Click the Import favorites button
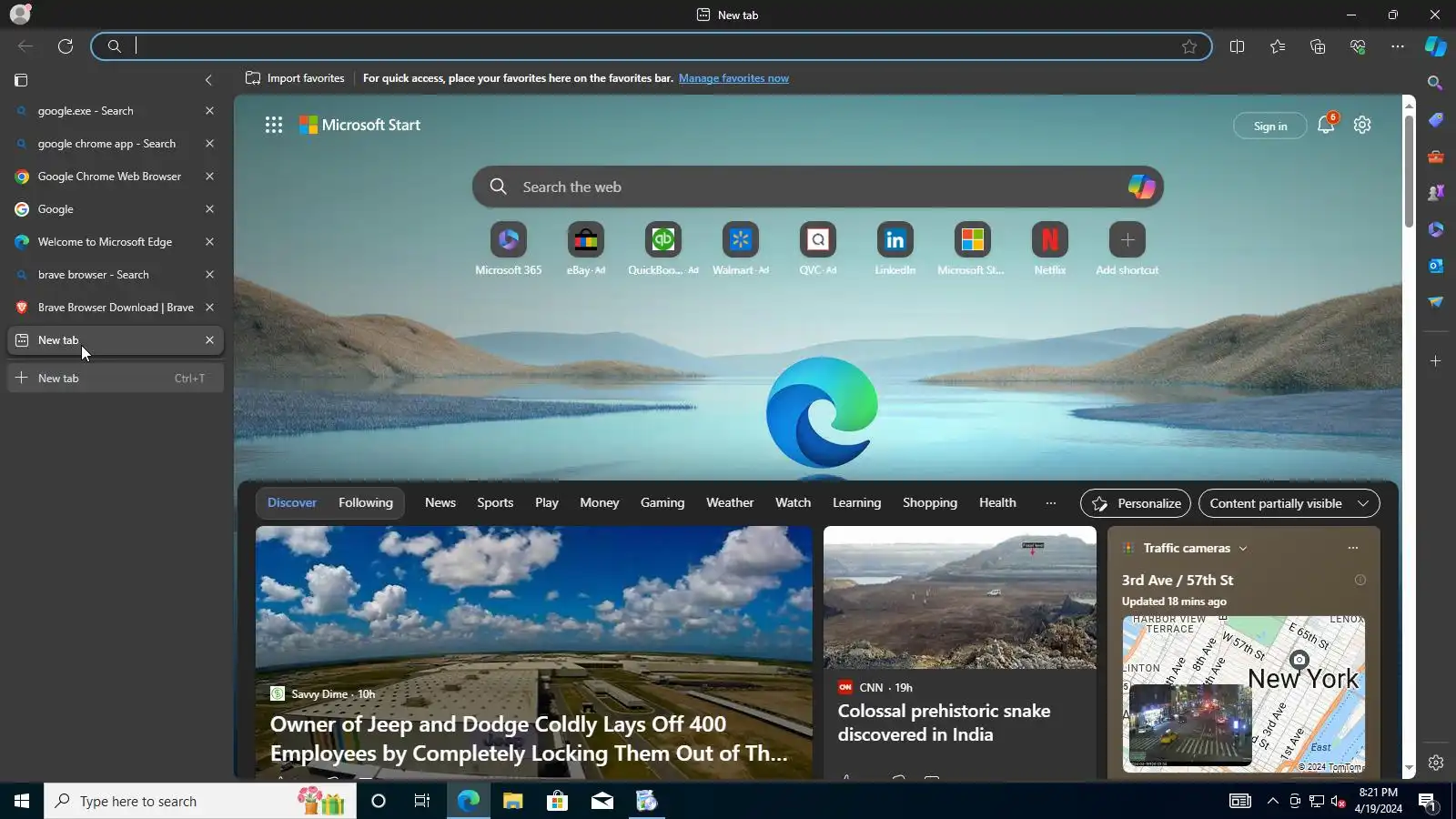Image resolution: width=1456 pixels, height=819 pixels. point(295,78)
